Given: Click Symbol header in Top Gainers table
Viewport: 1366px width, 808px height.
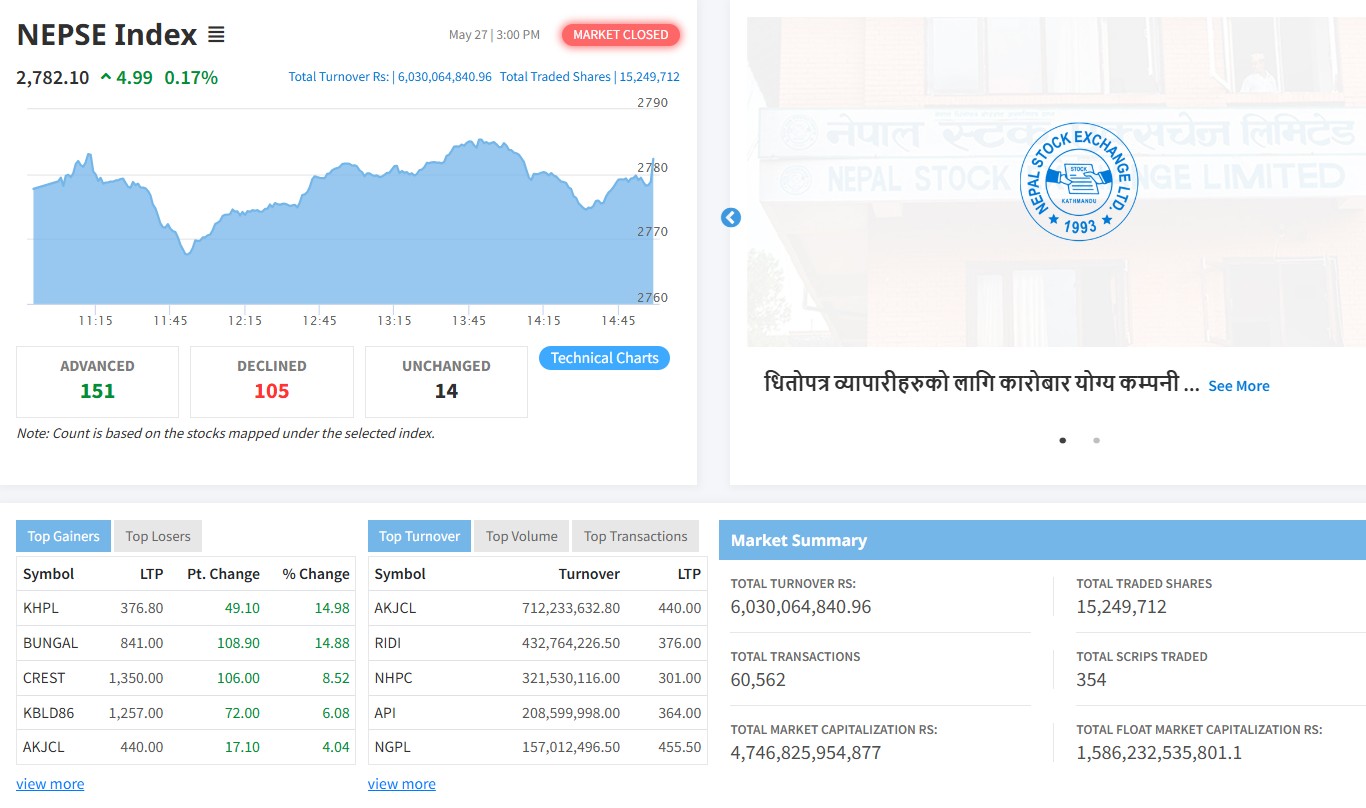Looking at the screenshot, I should 49,574.
